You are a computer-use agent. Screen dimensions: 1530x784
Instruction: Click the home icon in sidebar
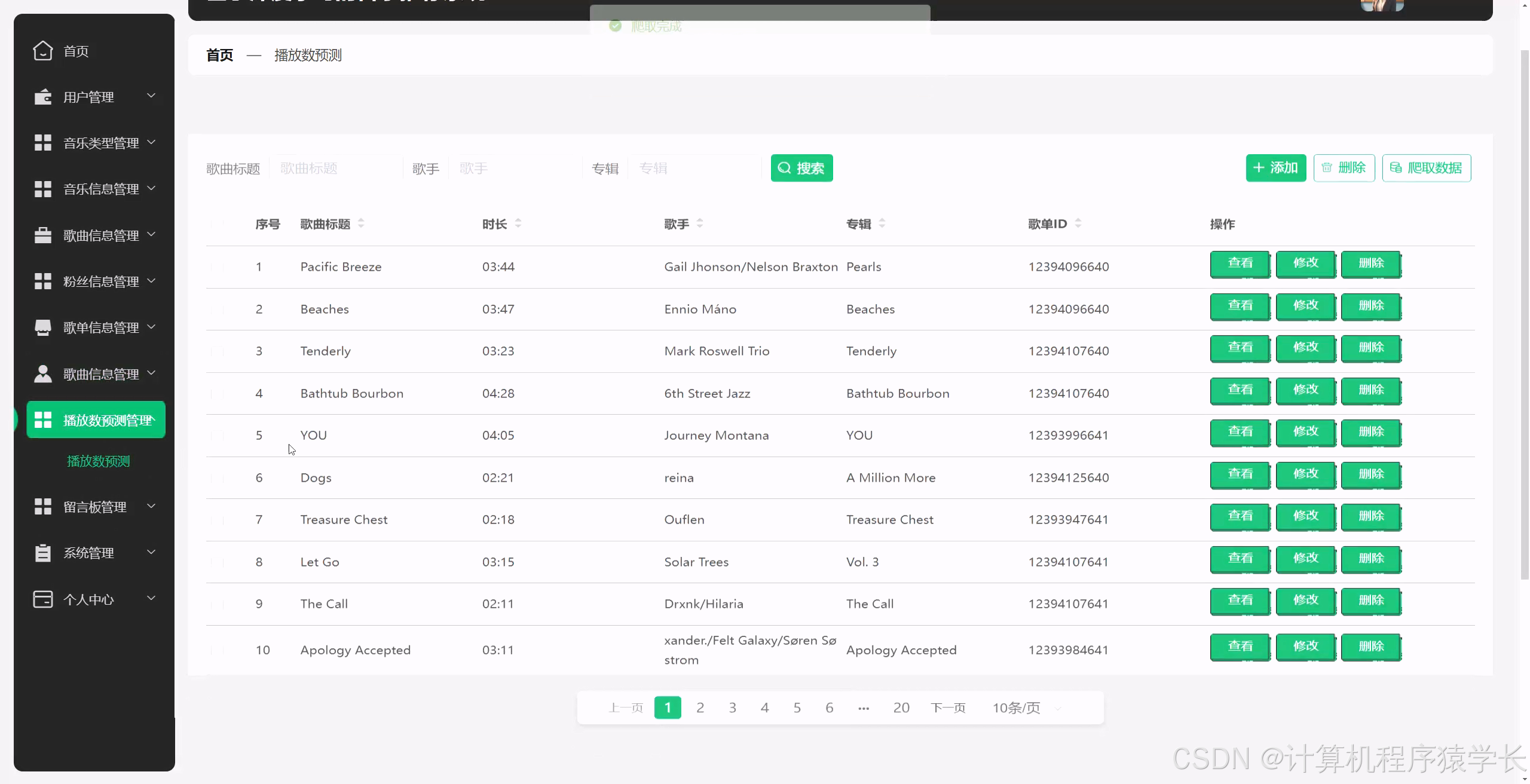pos(42,51)
